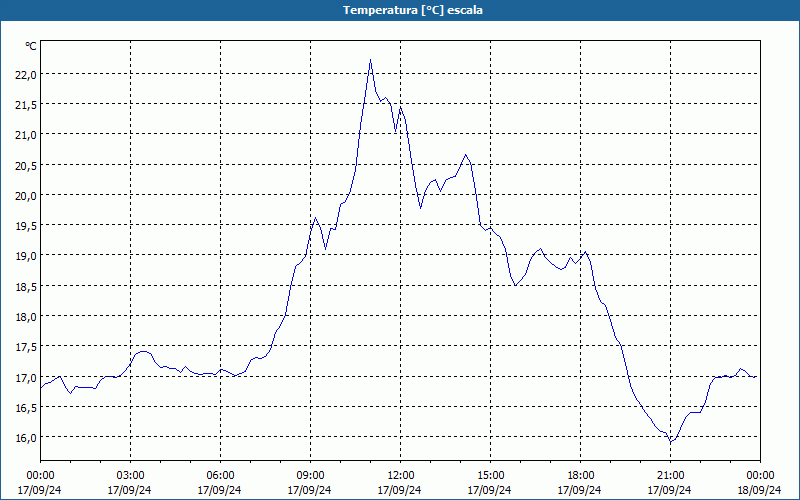Select the 21:00 time axis label

pos(670,476)
